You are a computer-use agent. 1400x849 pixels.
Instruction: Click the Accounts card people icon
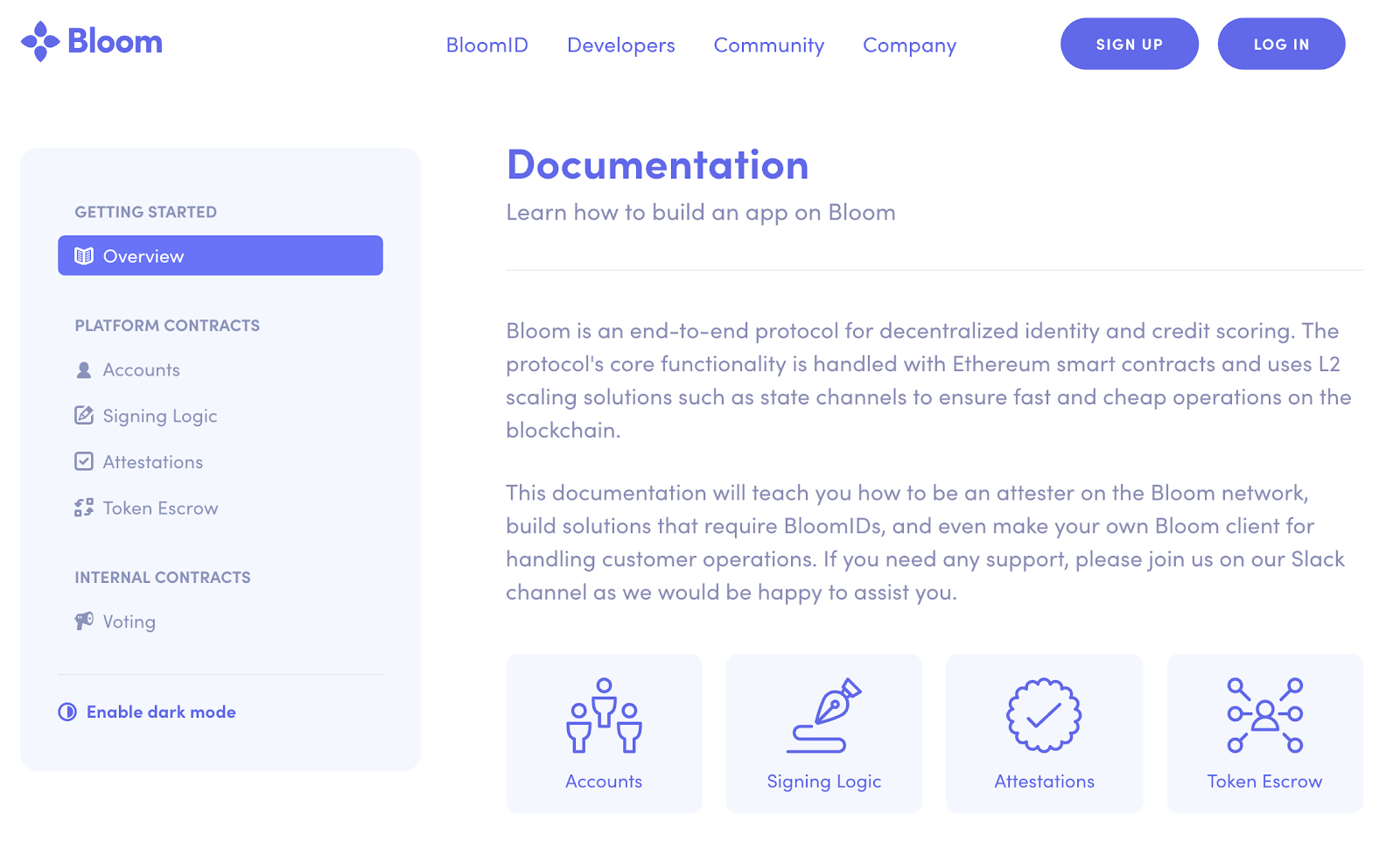(604, 715)
